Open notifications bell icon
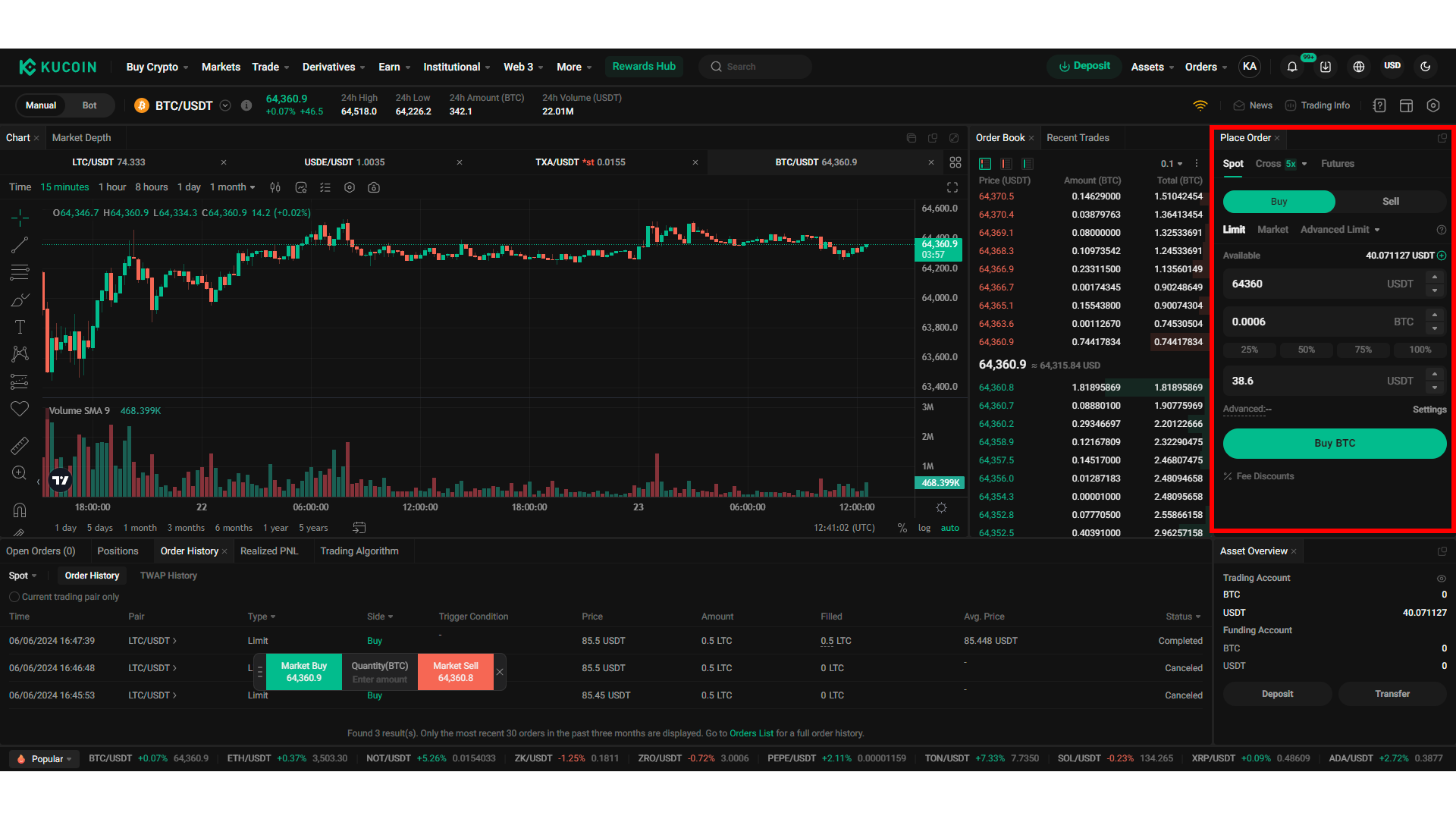This screenshot has width=1456, height=819. click(x=1292, y=67)
